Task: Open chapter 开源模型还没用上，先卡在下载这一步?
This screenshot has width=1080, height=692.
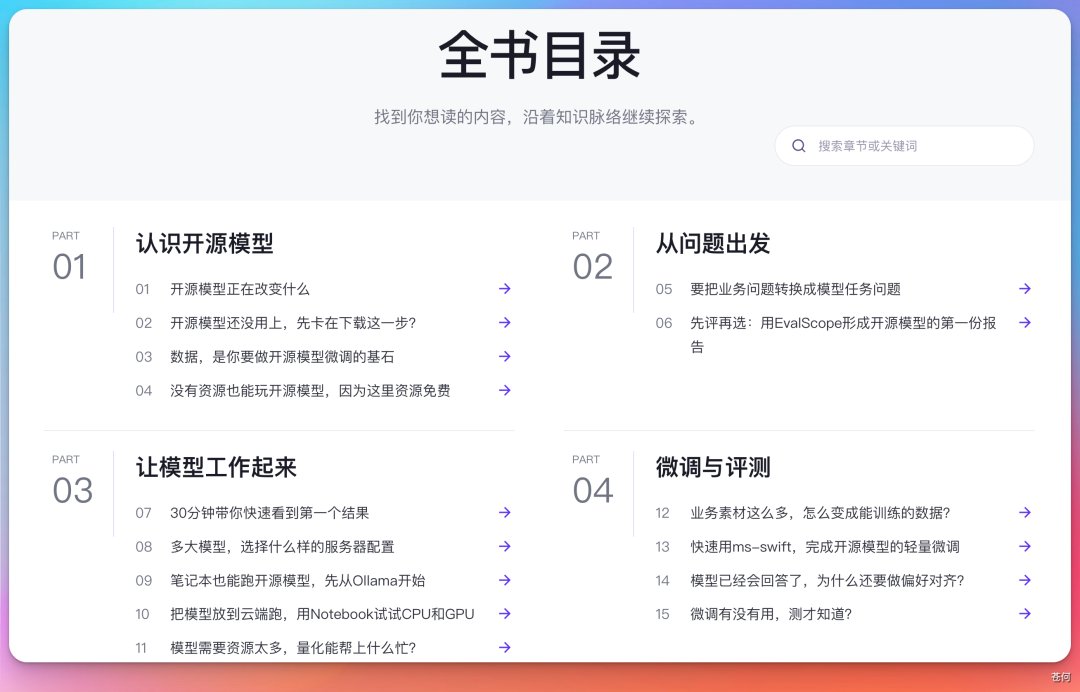Action: 293,323
